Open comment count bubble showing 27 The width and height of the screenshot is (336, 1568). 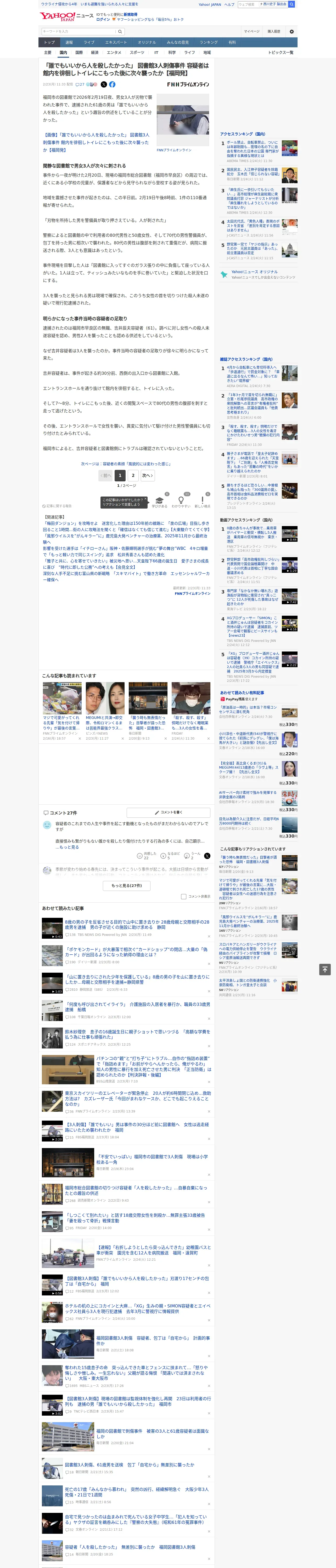pos(80,85)
